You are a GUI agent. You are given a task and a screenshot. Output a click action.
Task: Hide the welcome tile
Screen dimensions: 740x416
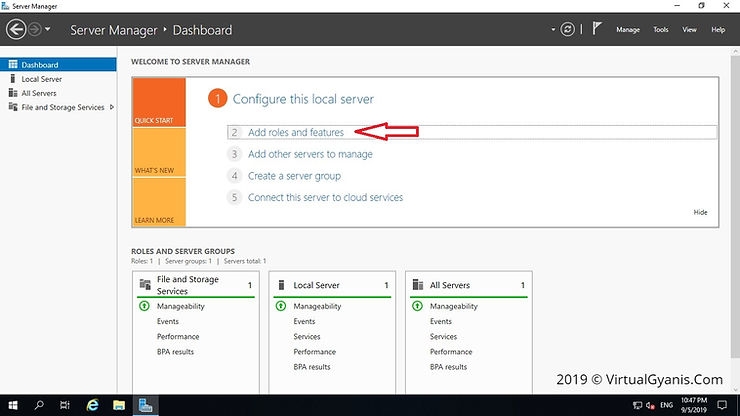tap(700, 212)
